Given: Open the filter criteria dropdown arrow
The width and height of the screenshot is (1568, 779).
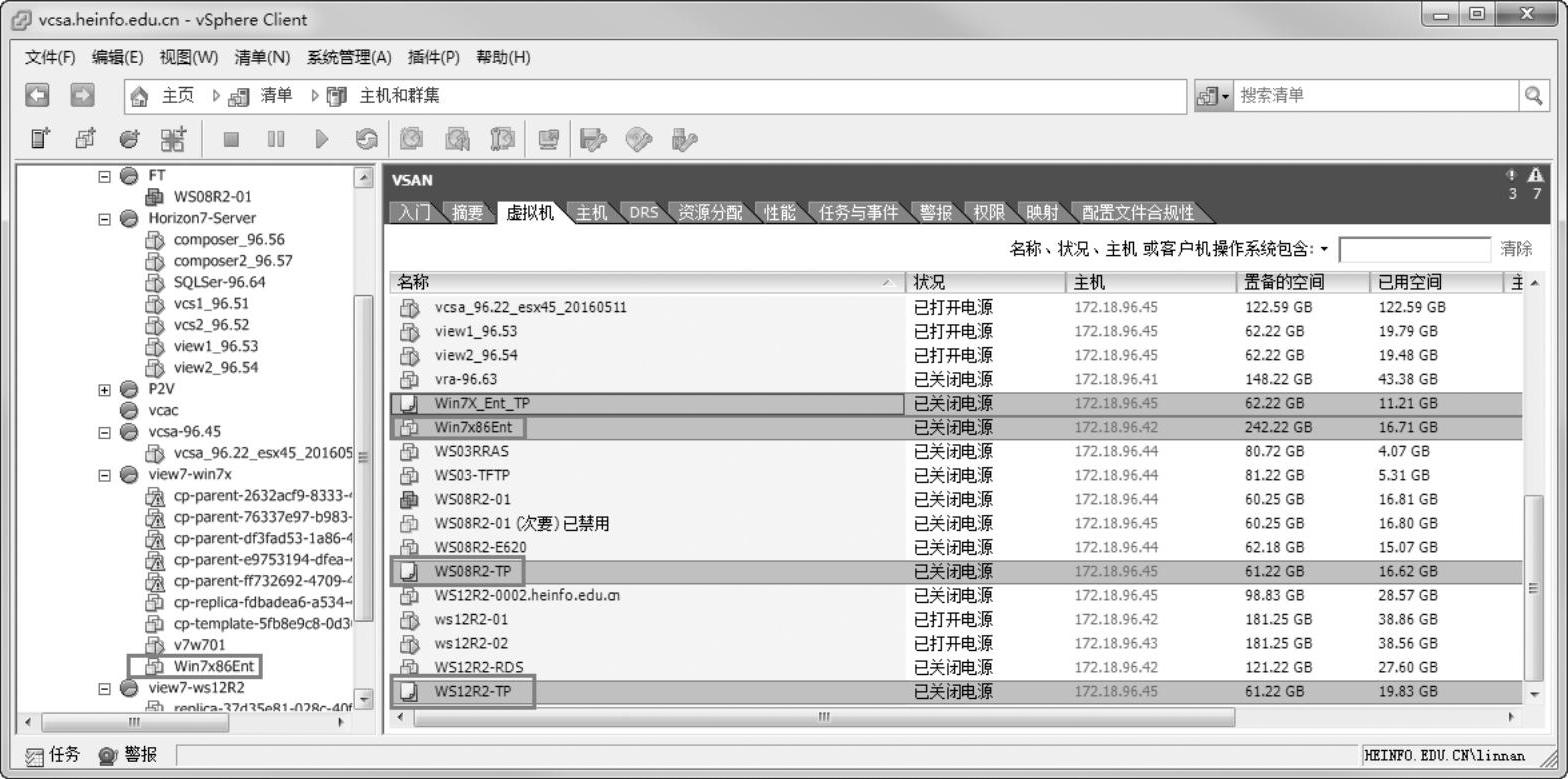Looking at the screenshot, I should point(1325,249).
